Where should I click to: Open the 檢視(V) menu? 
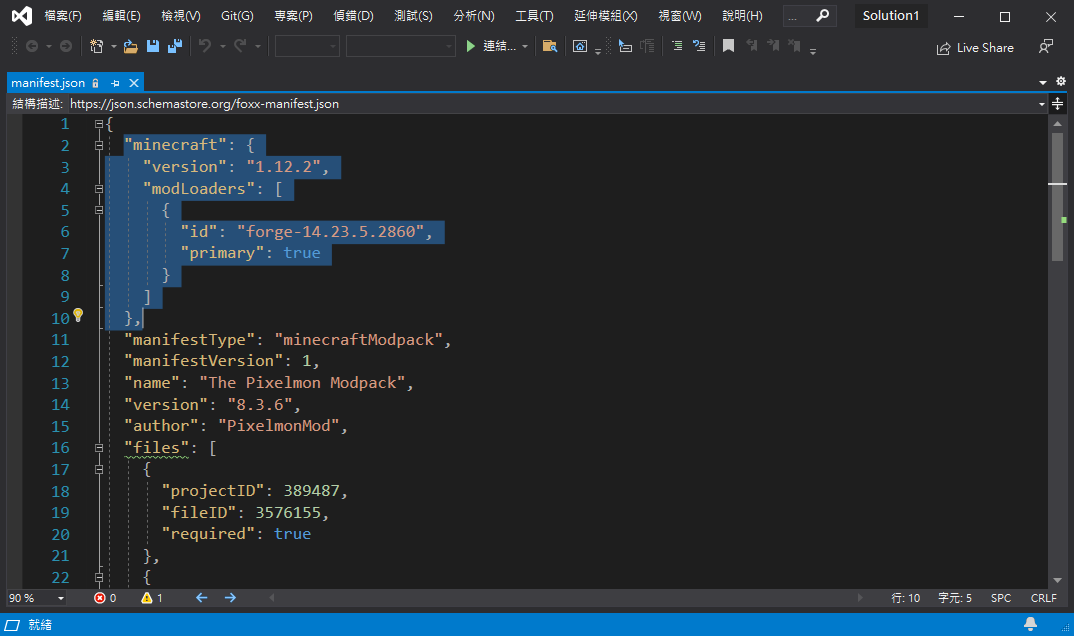click(181, 16)
